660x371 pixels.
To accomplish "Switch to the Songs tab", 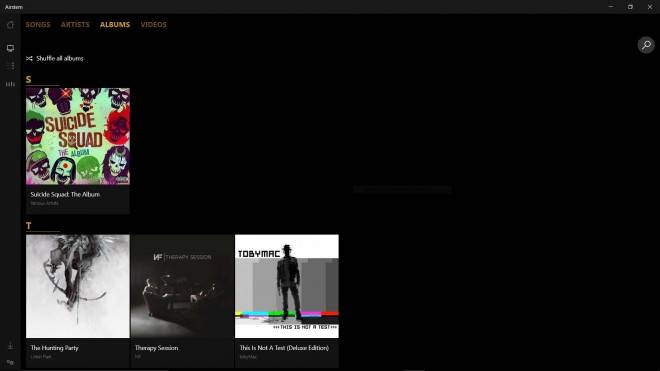I will 38,24.
